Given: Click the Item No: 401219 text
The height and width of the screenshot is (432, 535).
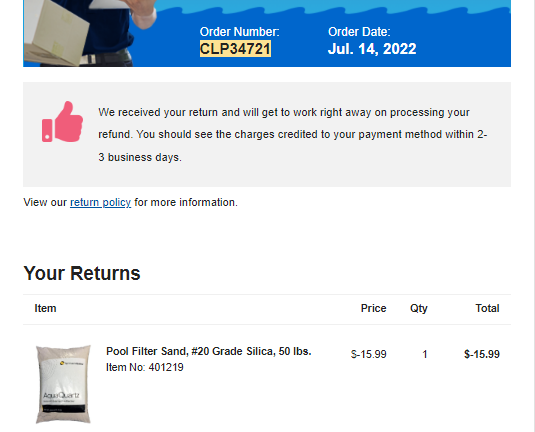Looking at the screenshot, I should (x=145, y=367).
